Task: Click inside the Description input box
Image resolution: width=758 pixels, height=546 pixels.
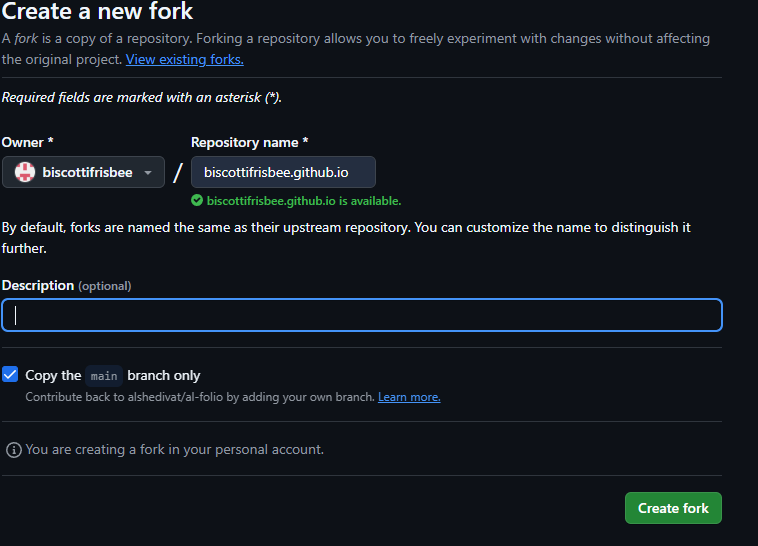Action: [361, 315]
